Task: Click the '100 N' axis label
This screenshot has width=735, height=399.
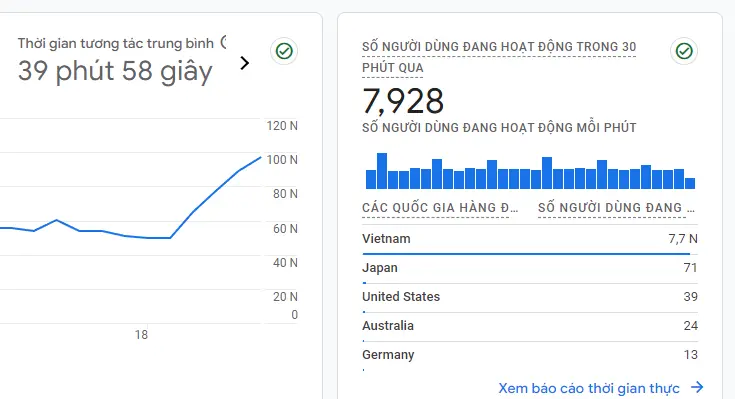Action: [282, 160]
